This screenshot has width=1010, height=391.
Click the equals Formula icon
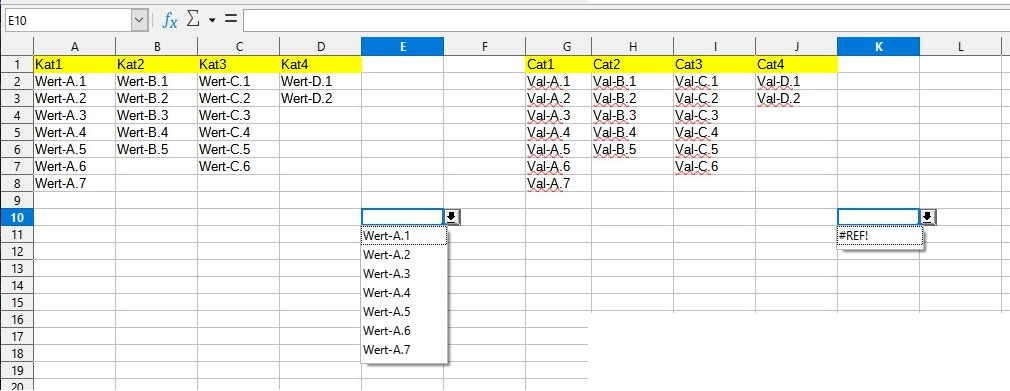[x=230, y=20]
